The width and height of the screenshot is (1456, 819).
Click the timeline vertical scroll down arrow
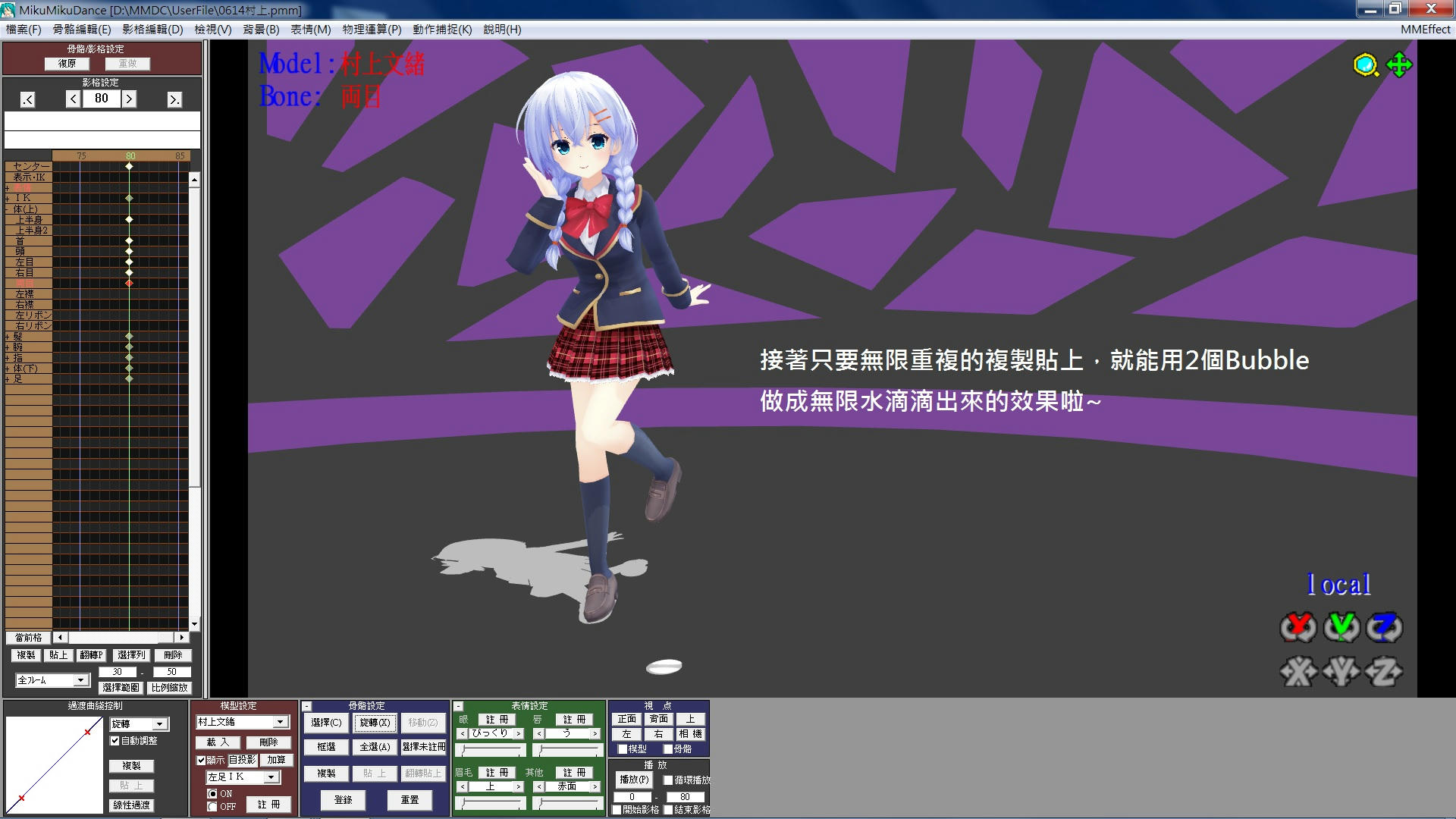194,624
